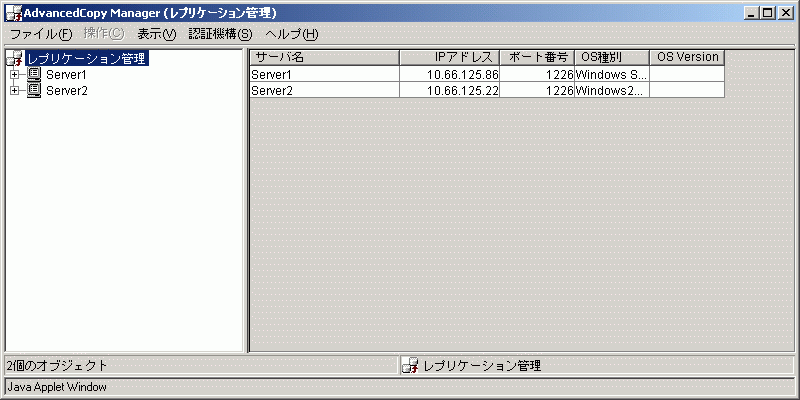Sort by OS種別 column header
Viewport: 800px width, 400px height.
tap(612, 57)
